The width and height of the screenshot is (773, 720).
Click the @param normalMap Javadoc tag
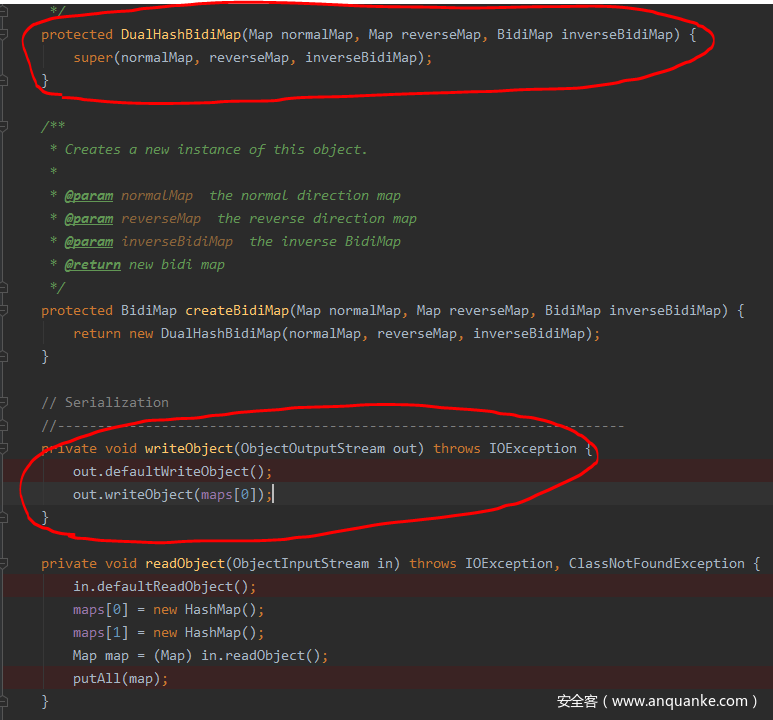click(88, 196)
